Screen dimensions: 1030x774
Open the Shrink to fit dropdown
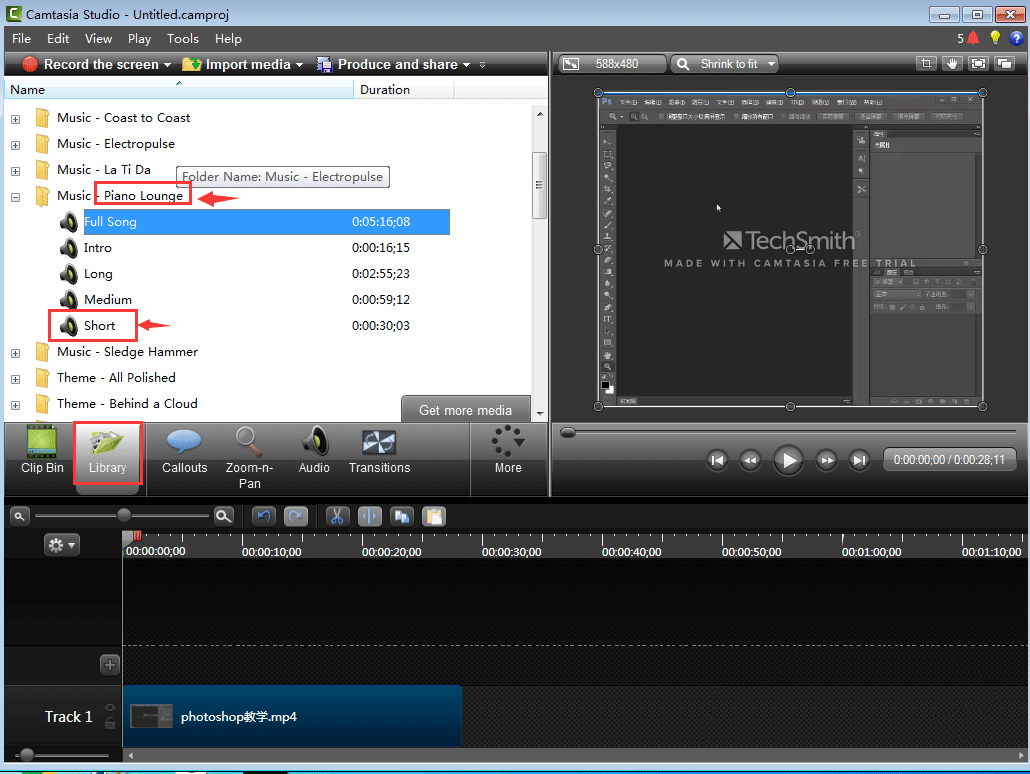(724, 63)
